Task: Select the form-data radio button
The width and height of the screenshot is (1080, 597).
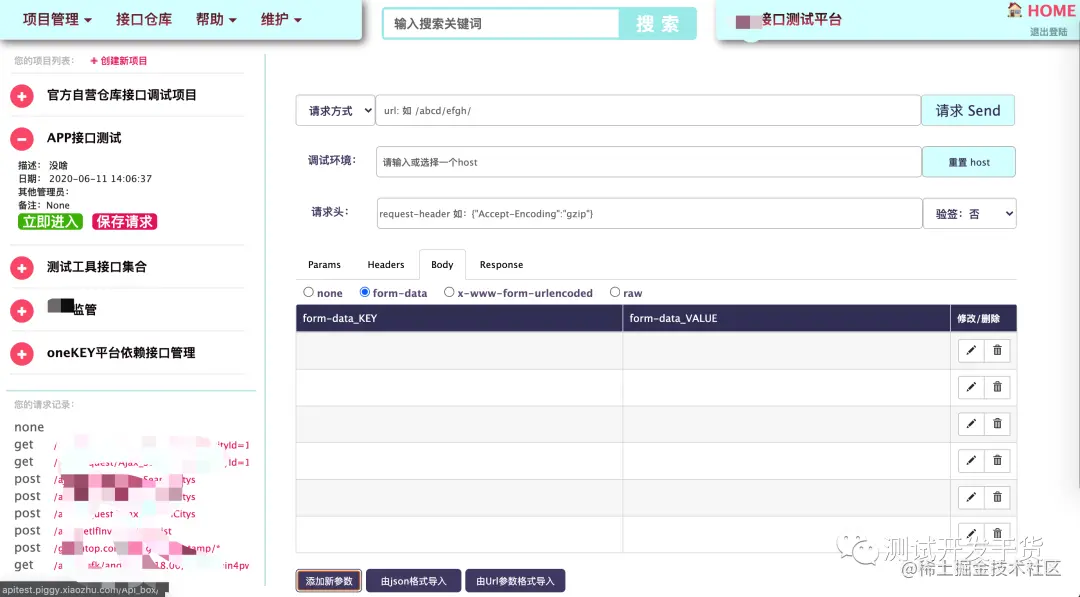Action: 365,293
